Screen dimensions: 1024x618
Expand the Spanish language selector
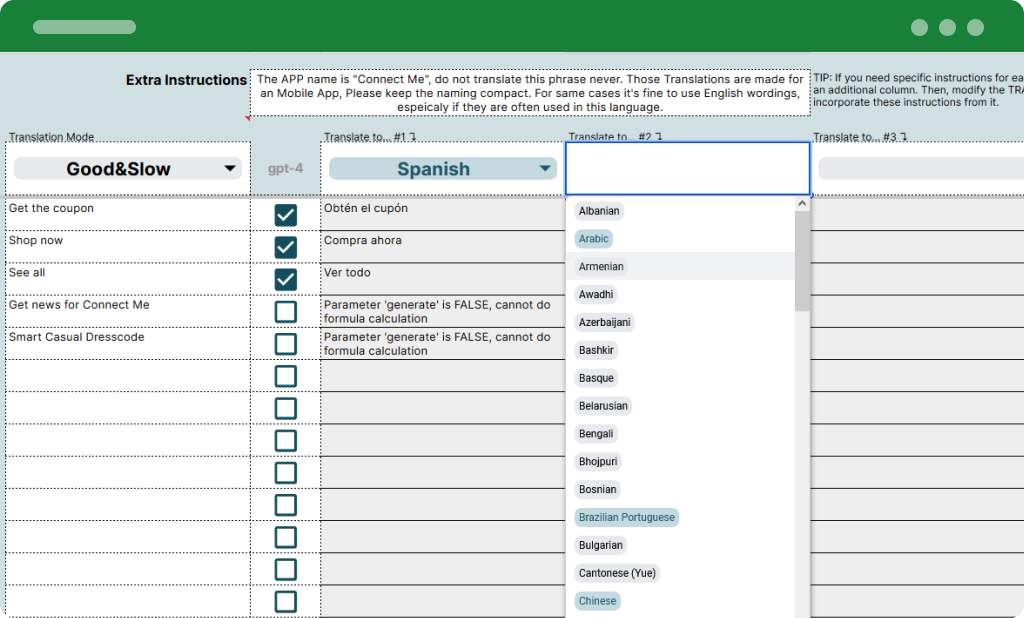click(442, 168)
